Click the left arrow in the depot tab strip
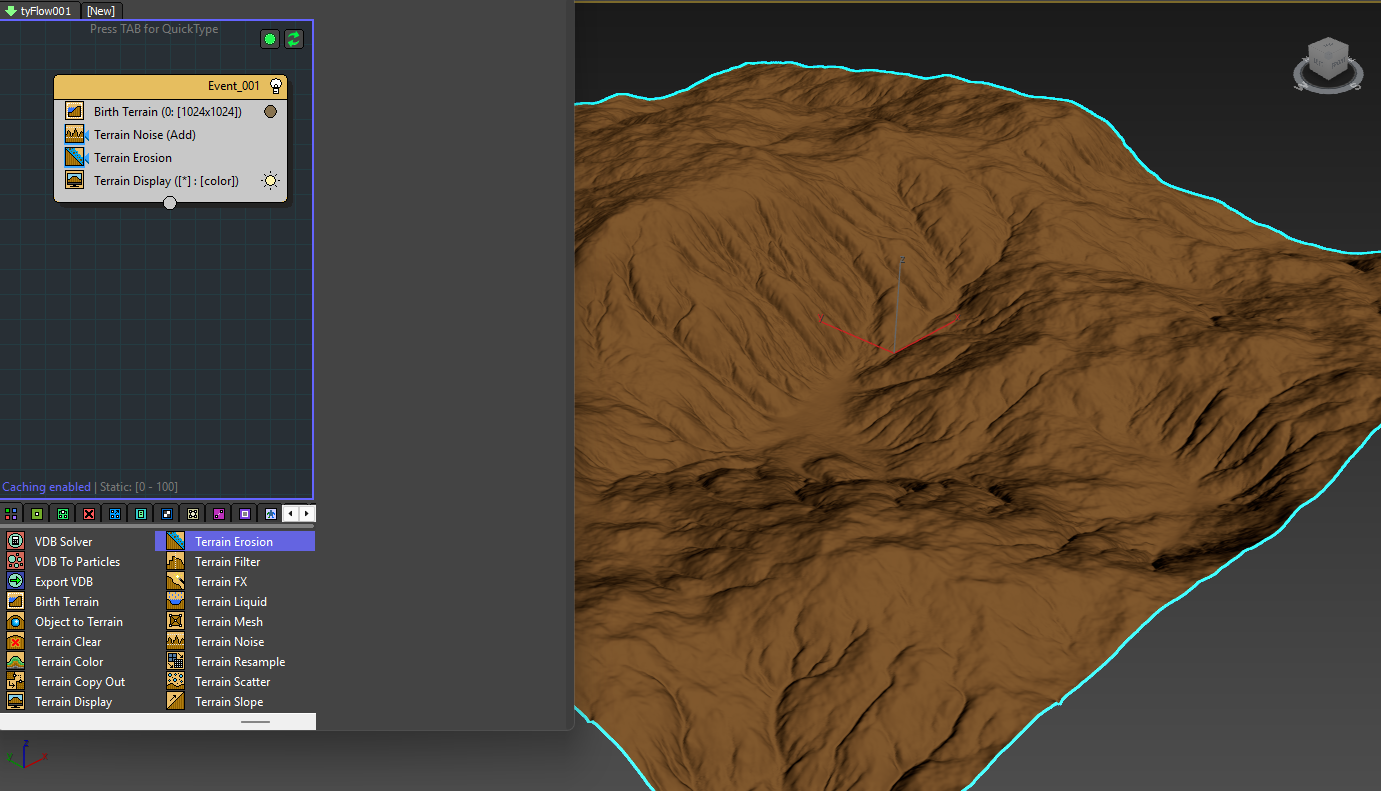1381x791 pixels. click(292, 513)
